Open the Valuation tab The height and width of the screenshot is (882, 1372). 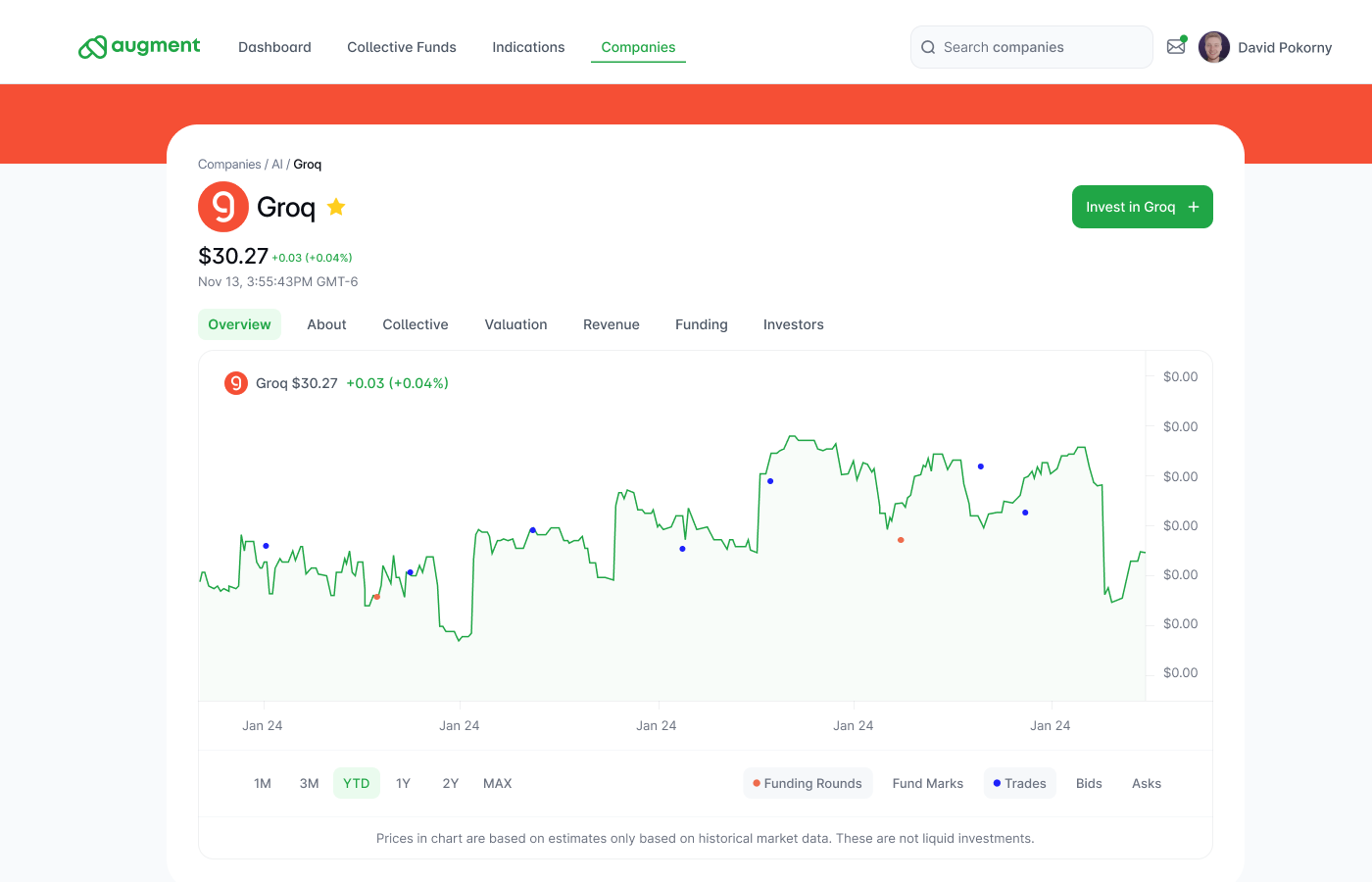click(x=515, y=324)
